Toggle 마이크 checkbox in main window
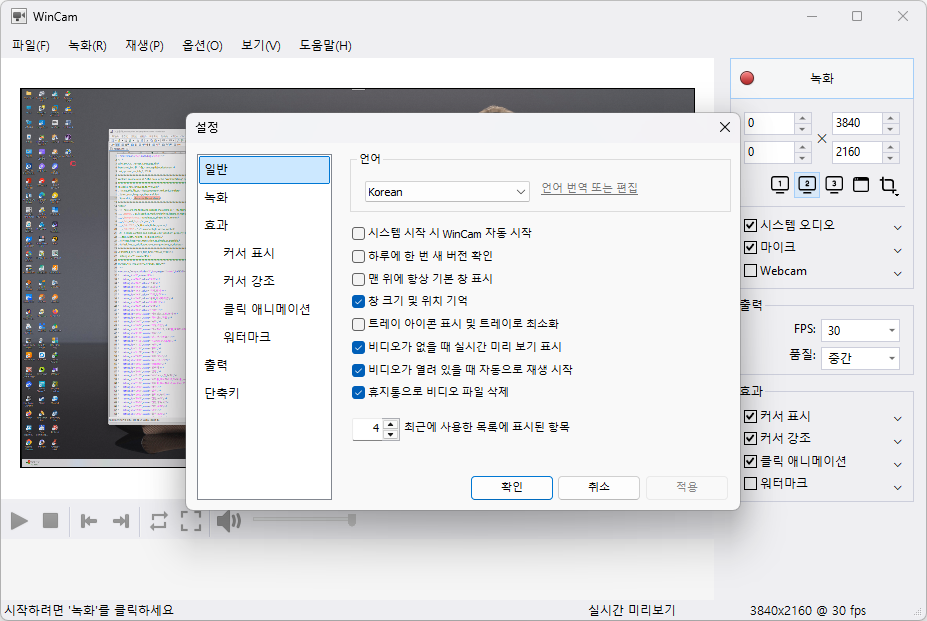927x621 pixels. (x=750, y=247)
